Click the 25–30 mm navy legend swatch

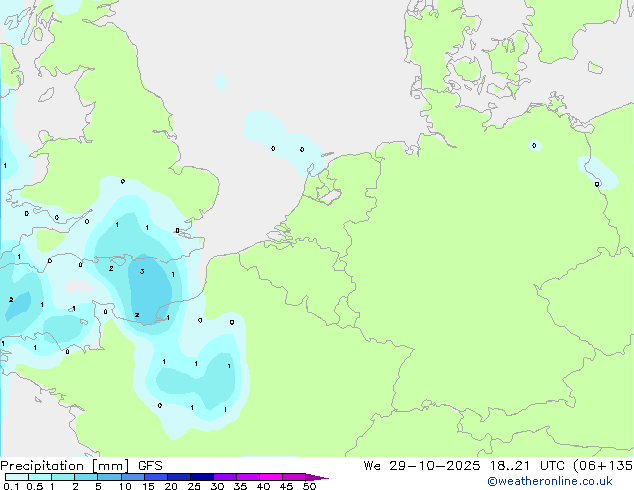point(201,477)
